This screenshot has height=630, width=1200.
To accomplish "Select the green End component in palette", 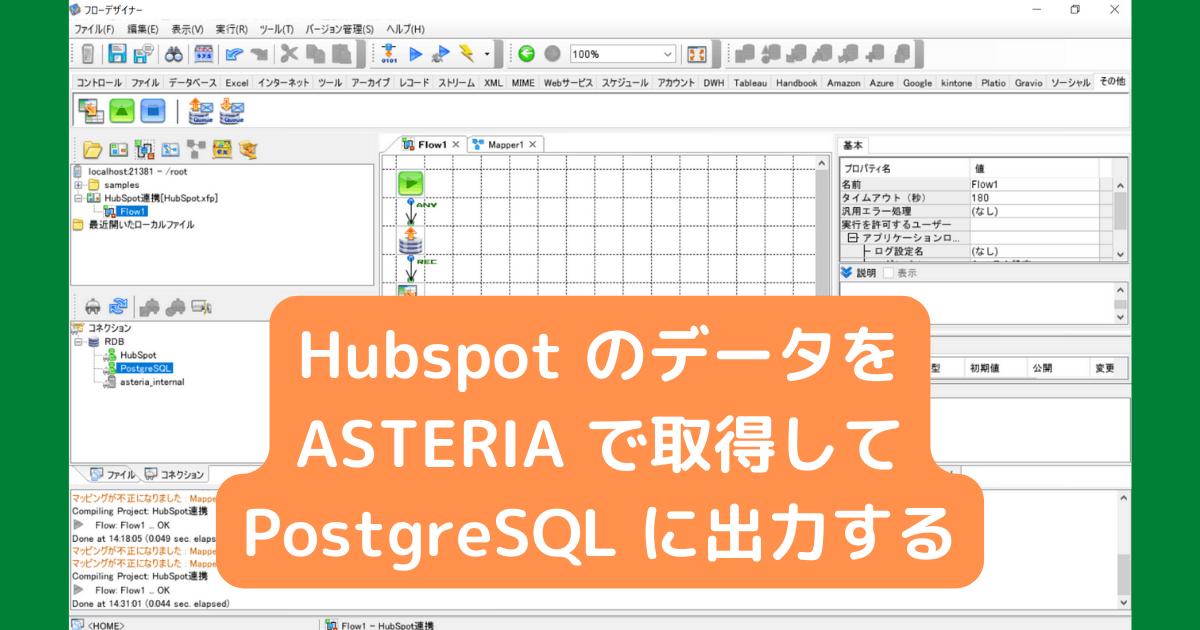I will (x=121, y=110).
